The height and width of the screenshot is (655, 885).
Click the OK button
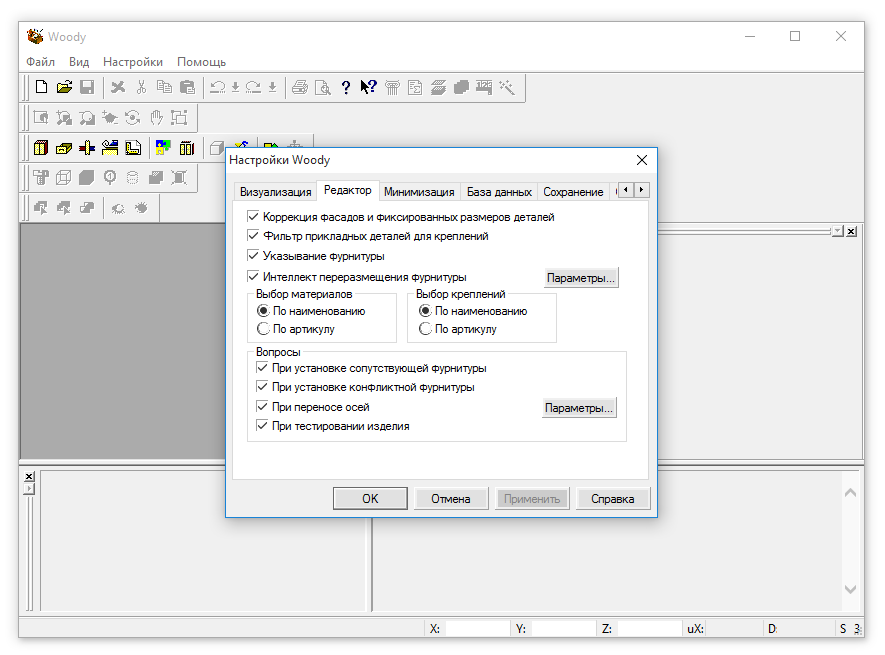tap(370, 499)
